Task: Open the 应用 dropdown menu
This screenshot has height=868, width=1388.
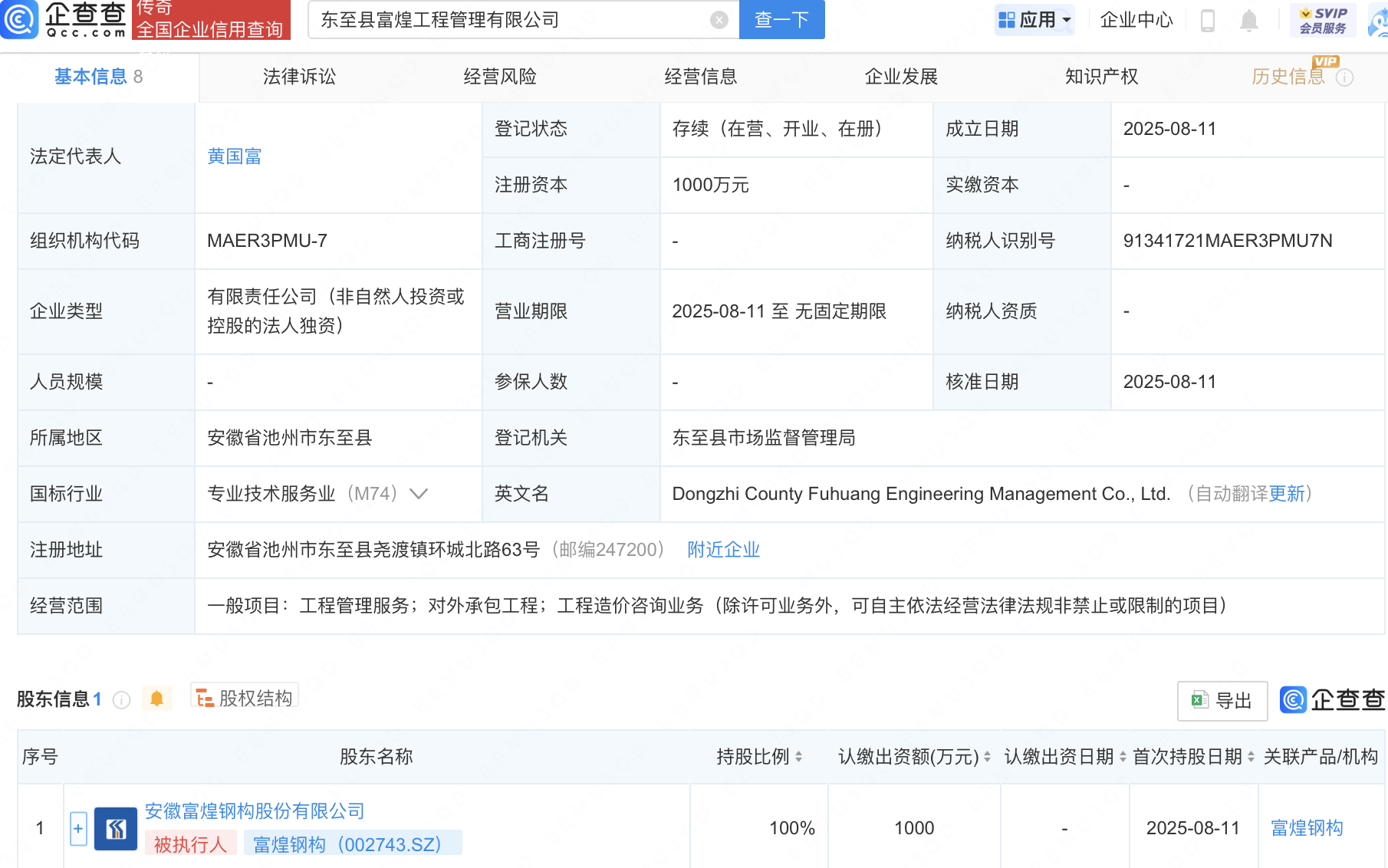Action: coord(1035,20)
